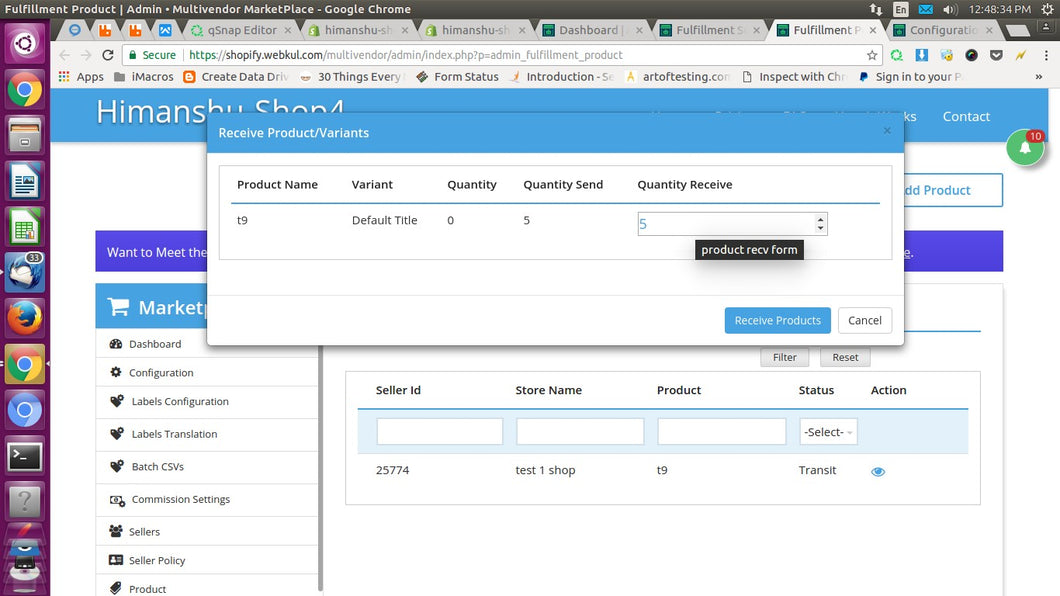Open the Status filter Select dropdown
Screen dimensions: 1060x596
(x=828, y=432)
